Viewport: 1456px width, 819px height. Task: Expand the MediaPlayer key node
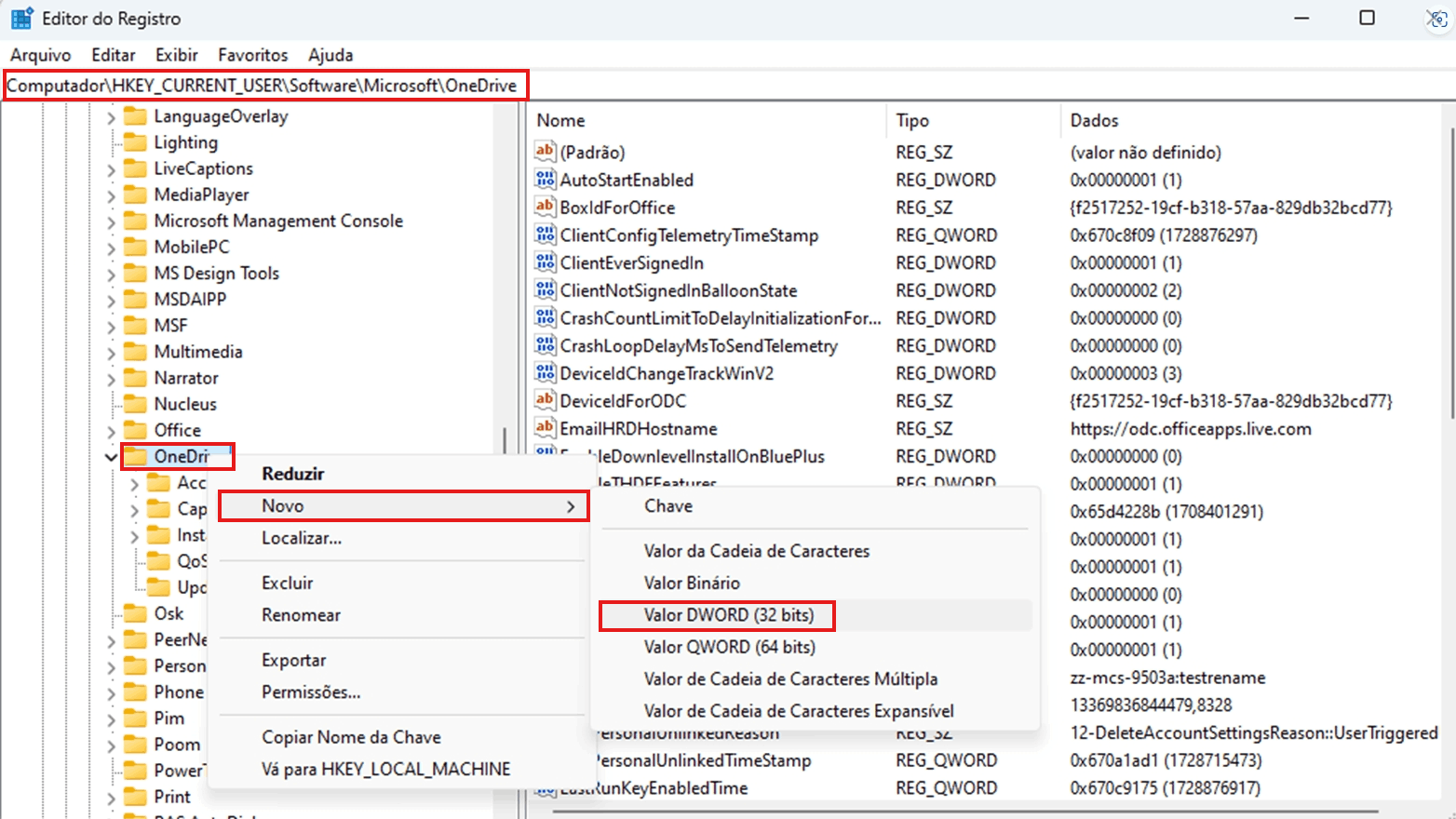tap(111, 195)
